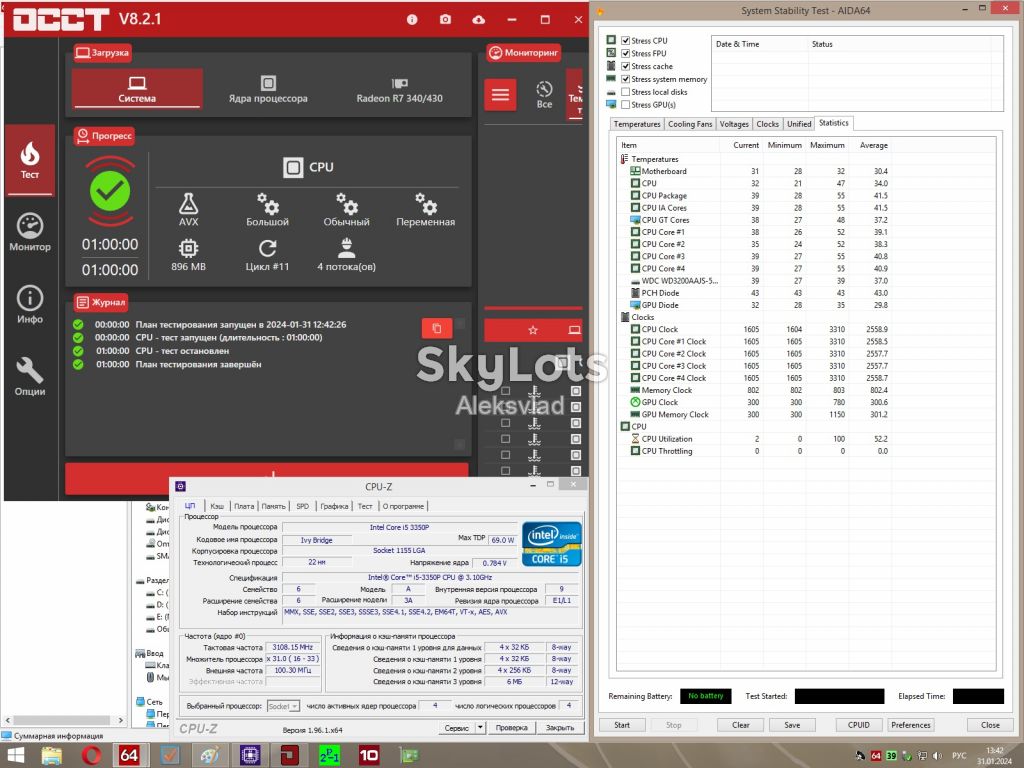1024x768 pixels.
Task: Click the Item column header in Statistics
Action: pos(667,145)
